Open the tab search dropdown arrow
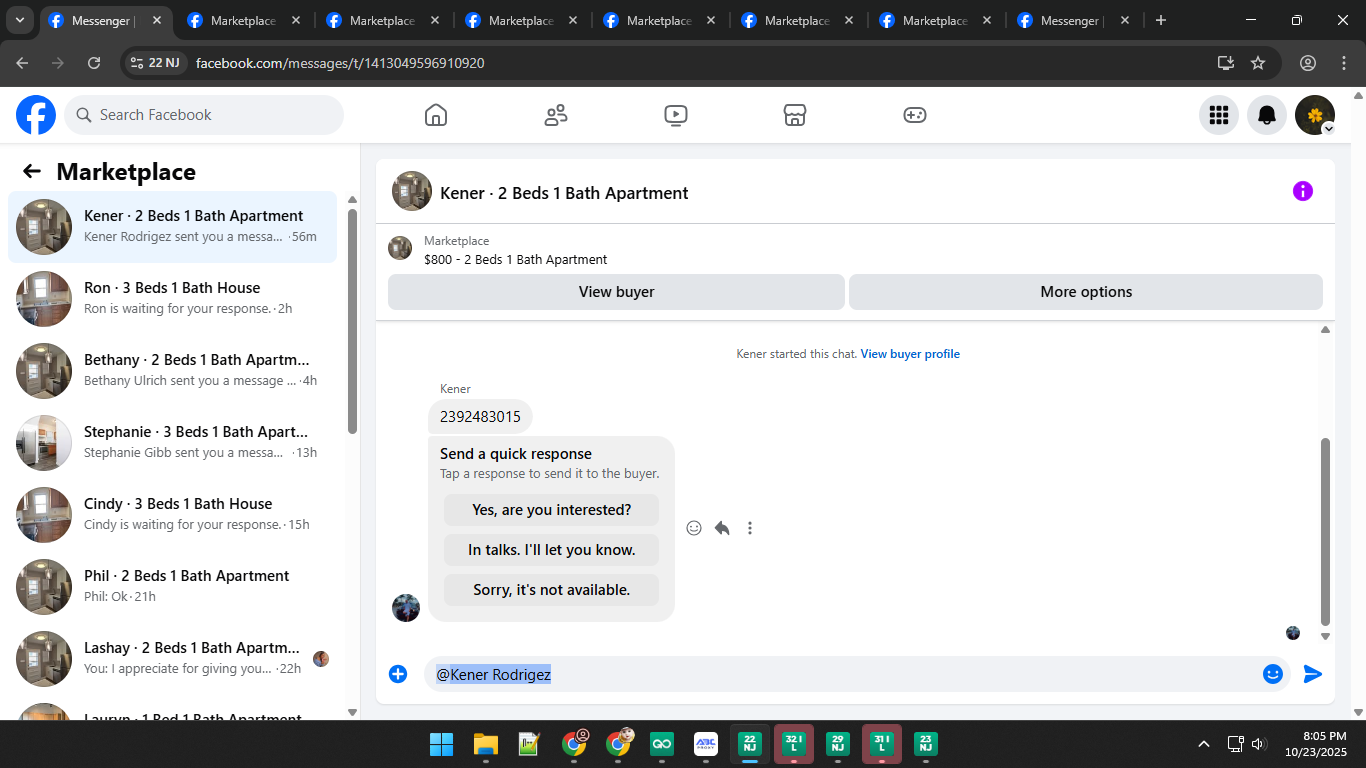 click(x=20, y=20)
